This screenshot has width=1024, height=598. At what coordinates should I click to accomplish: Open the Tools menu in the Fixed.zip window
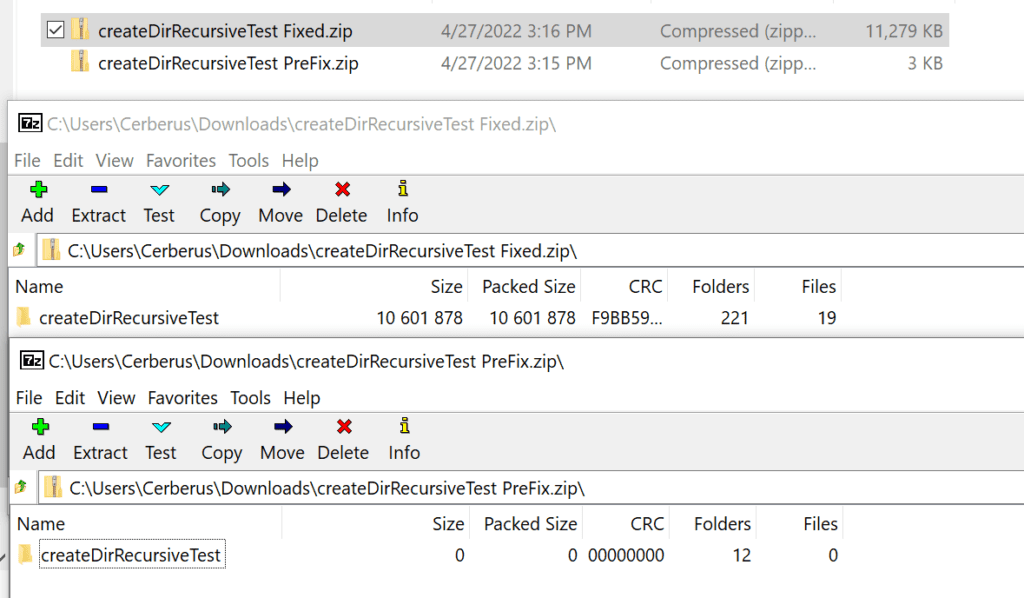pyautogui.click(x=248, y=160)
